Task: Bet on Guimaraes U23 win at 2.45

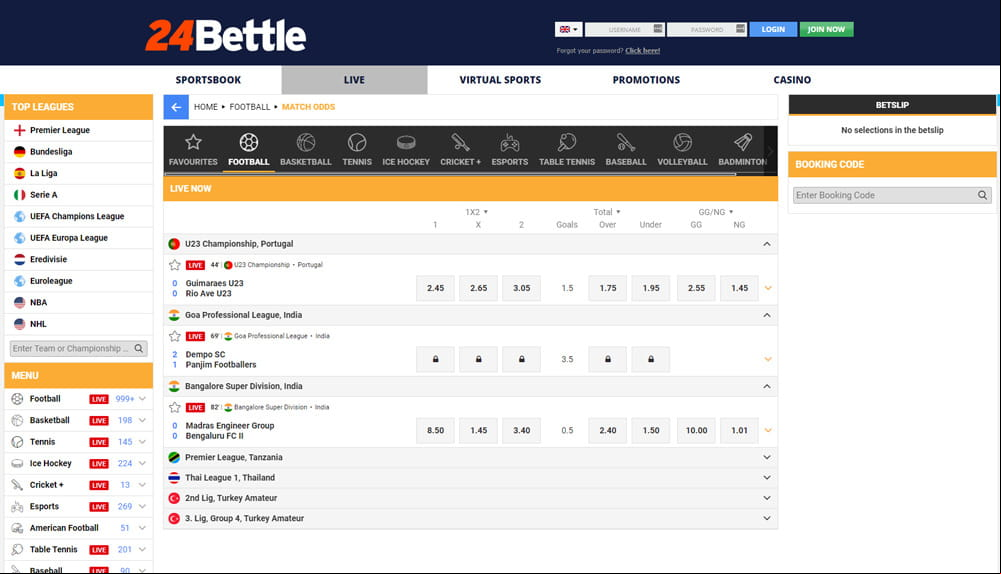Action: click(435, 288)
